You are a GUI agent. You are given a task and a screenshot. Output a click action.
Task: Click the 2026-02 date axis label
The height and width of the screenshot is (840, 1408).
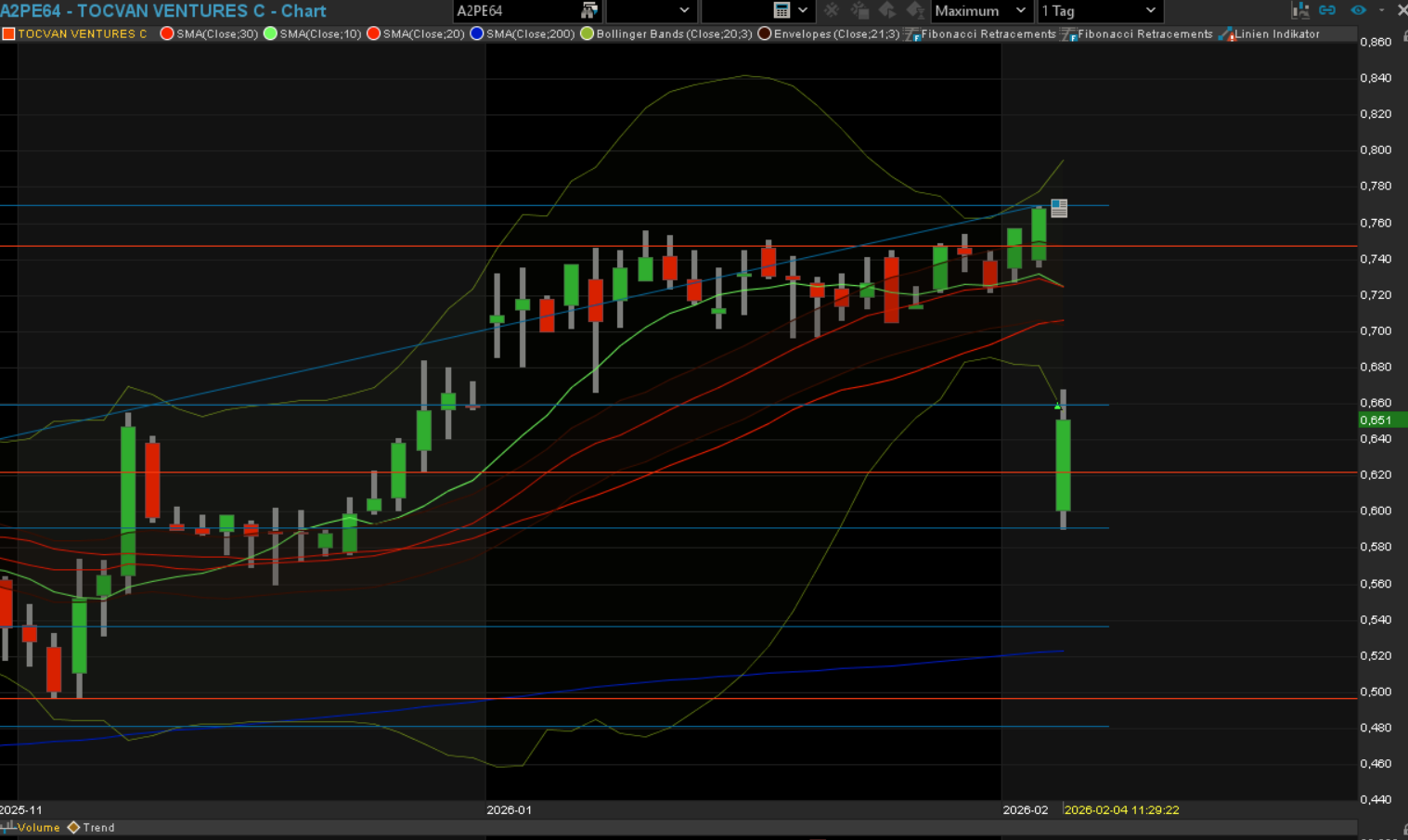coord(1026,810)
